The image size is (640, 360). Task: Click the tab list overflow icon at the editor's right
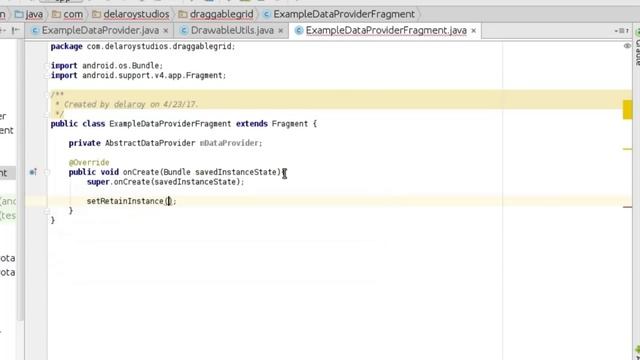622,31
